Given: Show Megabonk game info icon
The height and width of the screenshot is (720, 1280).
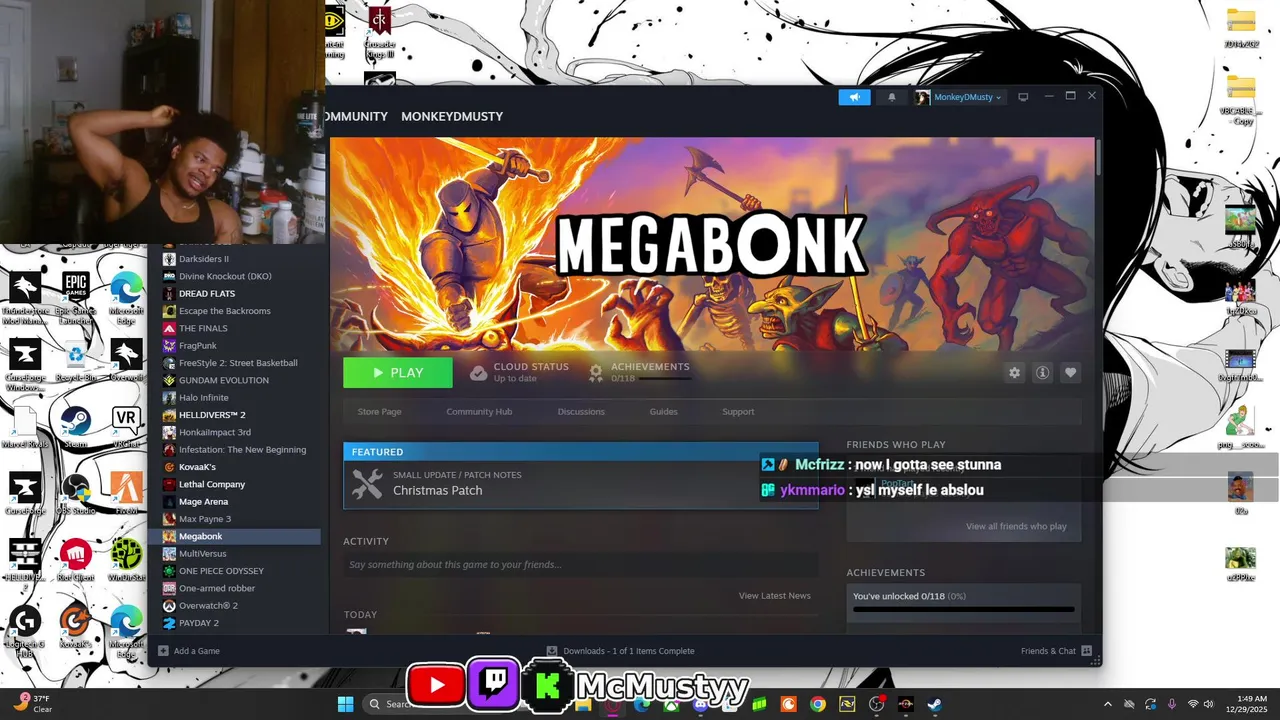Looking at the screenshot, I should 1042,373.
